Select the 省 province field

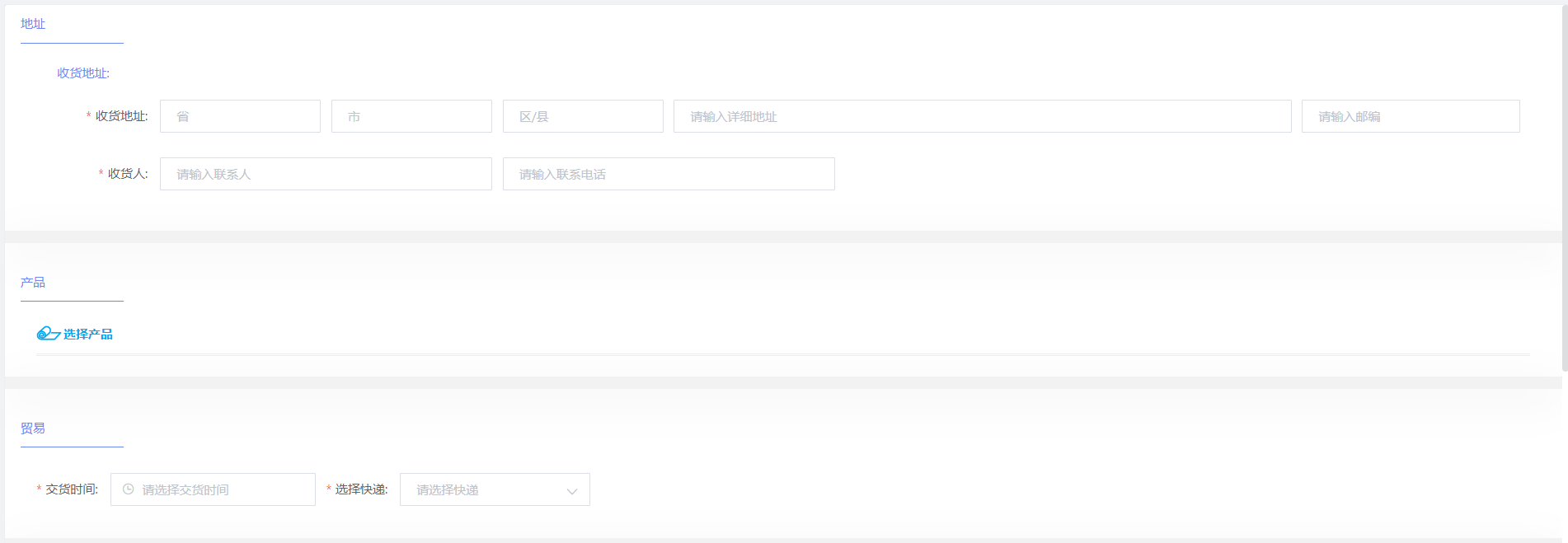tap(240, 116)
